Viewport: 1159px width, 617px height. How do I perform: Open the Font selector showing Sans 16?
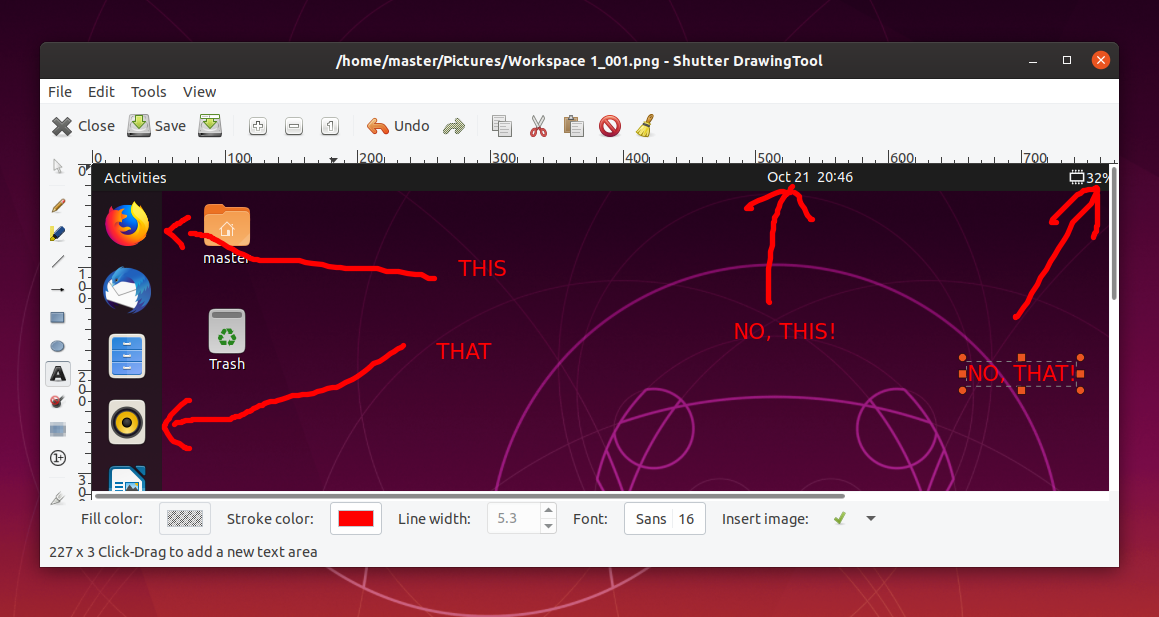664,519
